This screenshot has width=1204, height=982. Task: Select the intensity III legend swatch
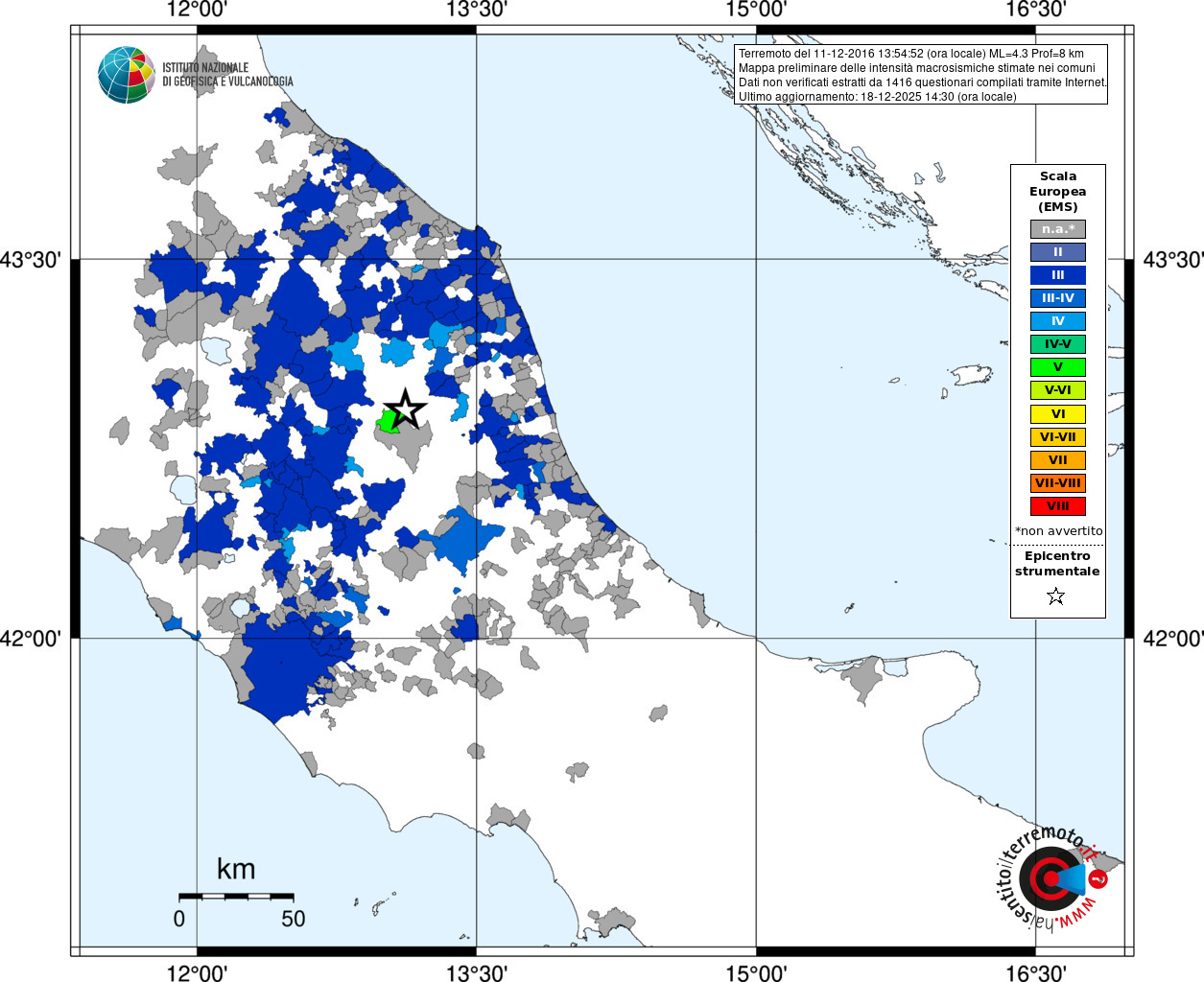pos(1058,275)
